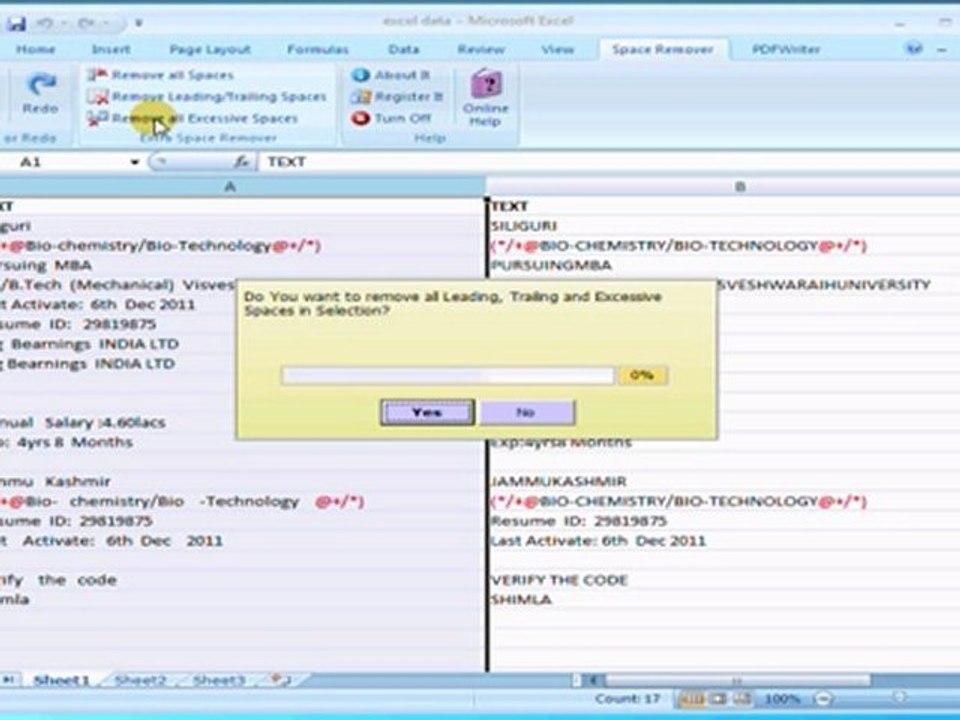Screen dimensions: 960x720
Task: Click the Turn Off label
Action: [x=403, y=118]
